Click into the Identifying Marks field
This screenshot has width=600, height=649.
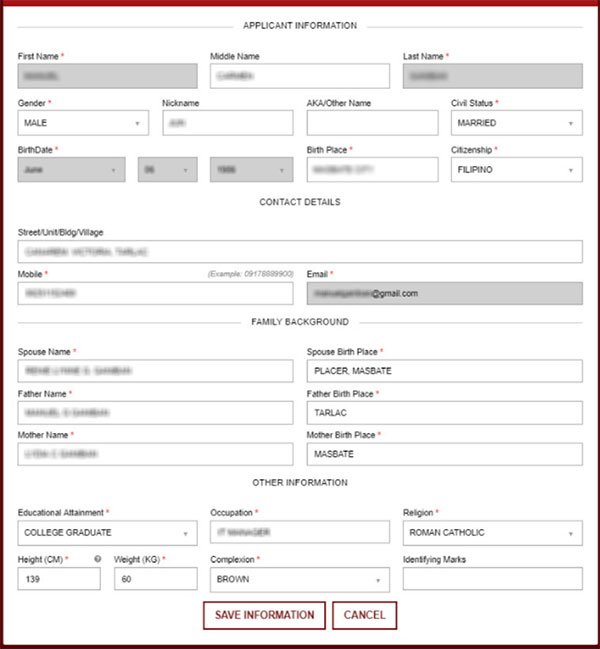point(492,579)
